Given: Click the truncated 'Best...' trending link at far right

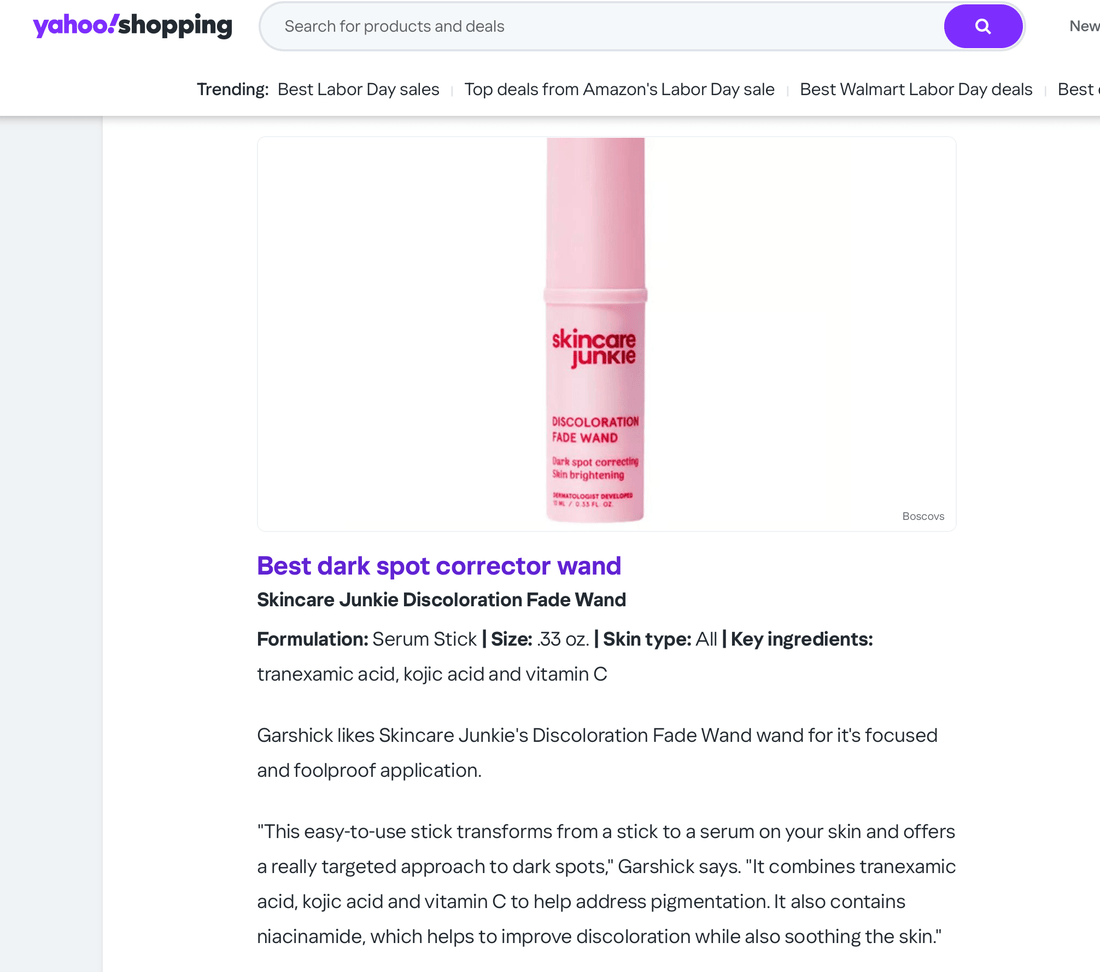Looking at the screenshot, I should tap(1078, 89).
